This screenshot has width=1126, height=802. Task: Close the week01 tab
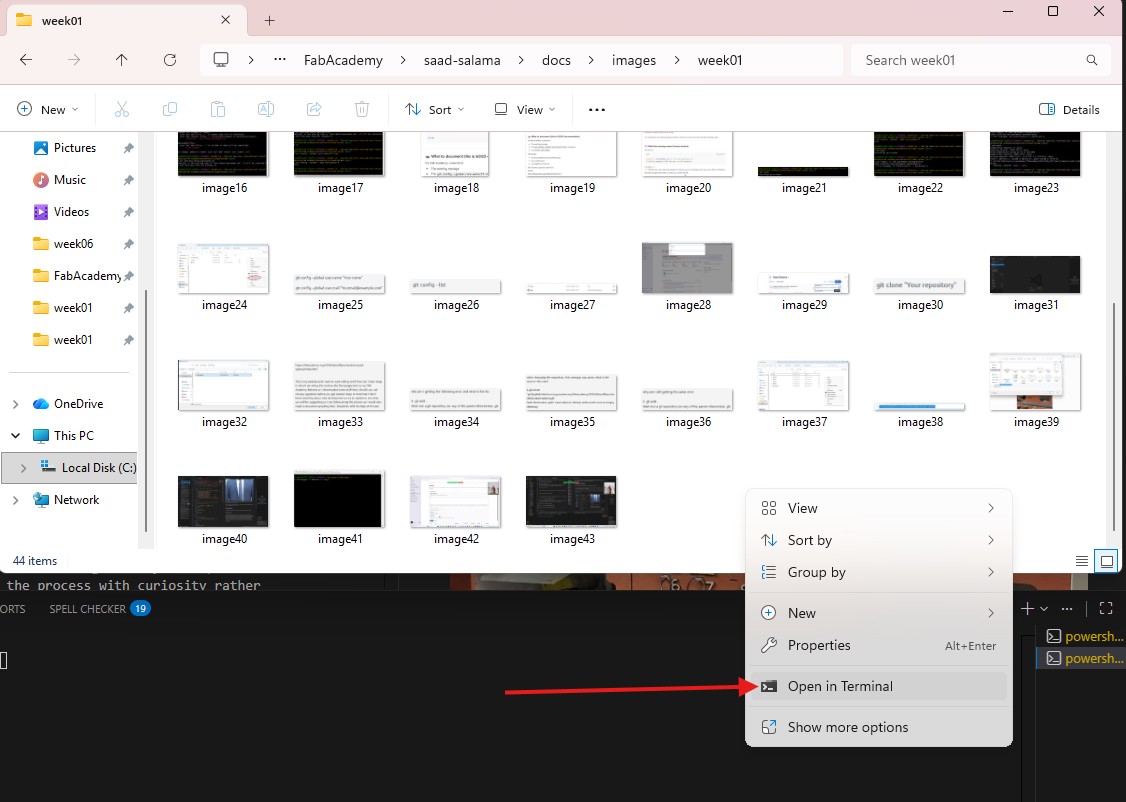(x=225, y=20)
